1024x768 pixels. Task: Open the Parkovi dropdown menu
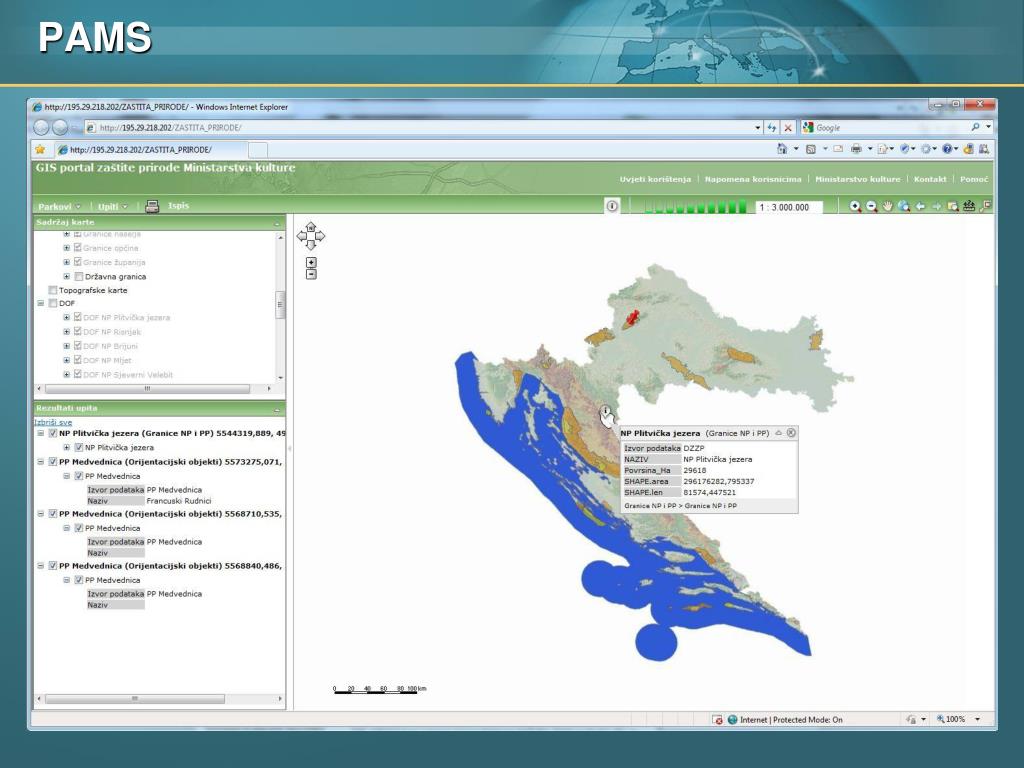(x=59, y=206)
